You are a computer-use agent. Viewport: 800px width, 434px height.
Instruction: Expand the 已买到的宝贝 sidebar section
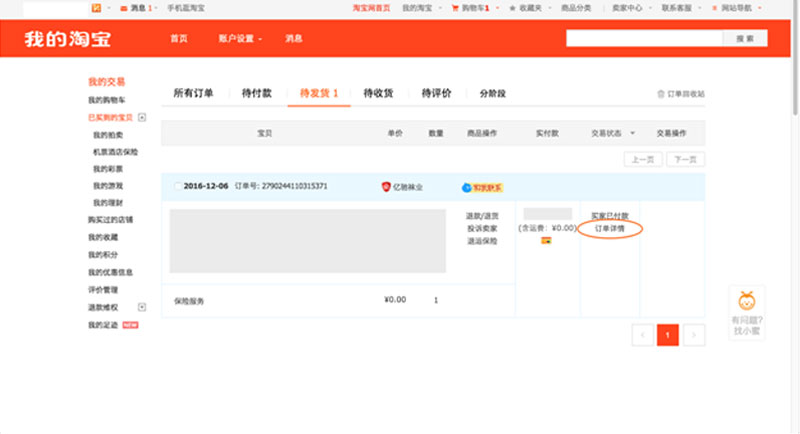click(142, 117)
